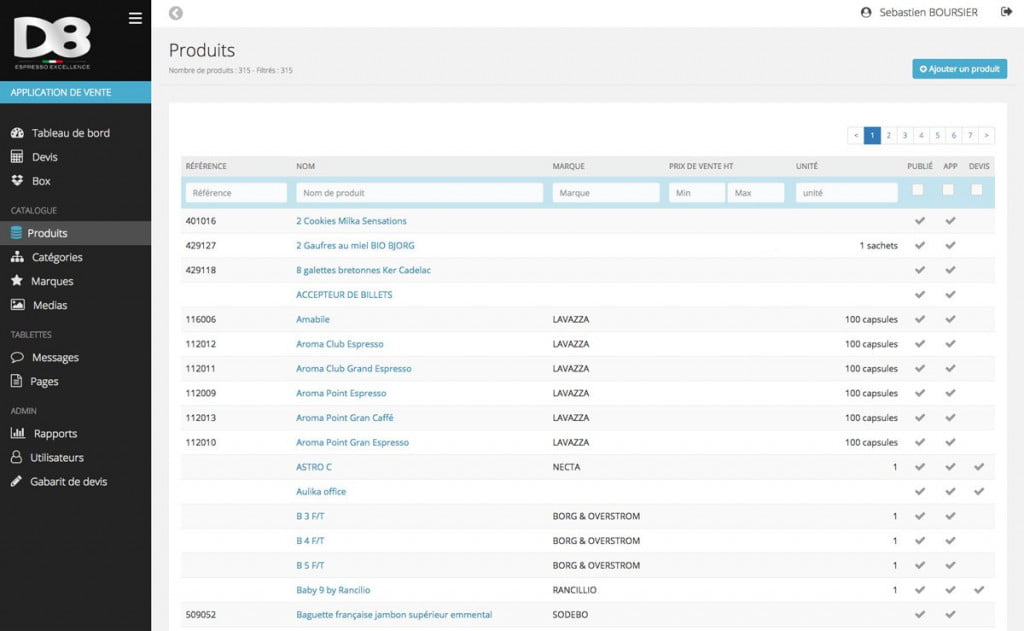Click the Pages document icon

click(16, 381)
